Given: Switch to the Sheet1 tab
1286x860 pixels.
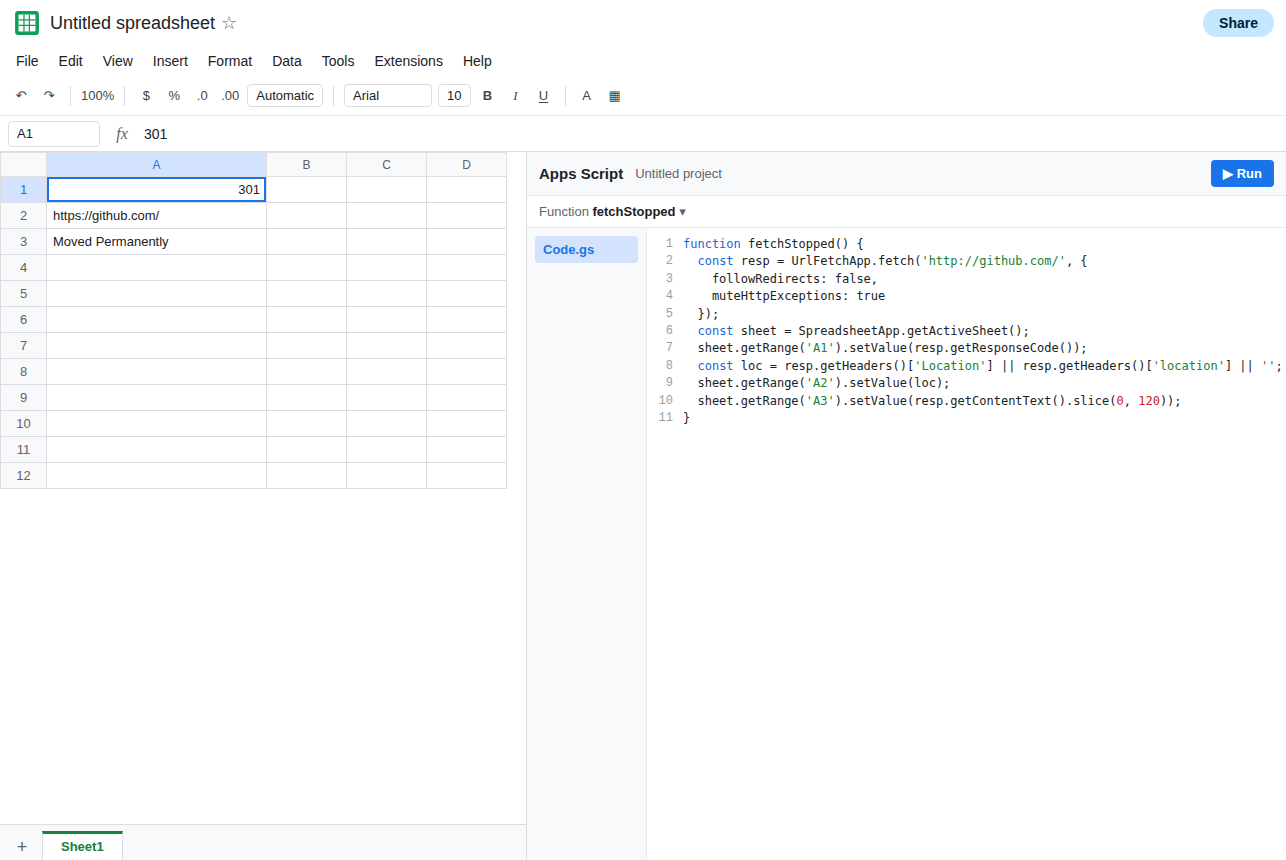Looking at the screenshot, I should pyautogui.click(x=82, y=846).
